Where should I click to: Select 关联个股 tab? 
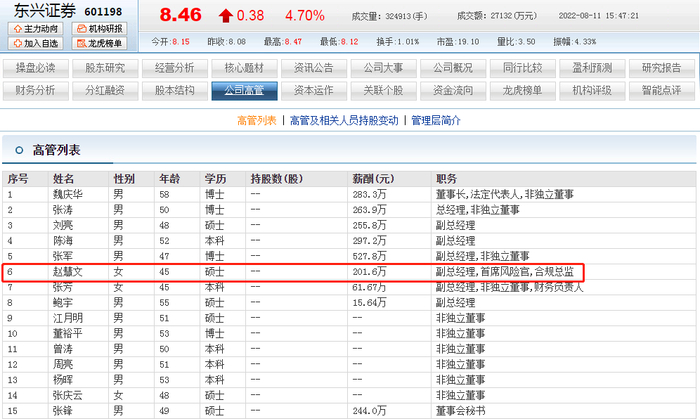384,91
